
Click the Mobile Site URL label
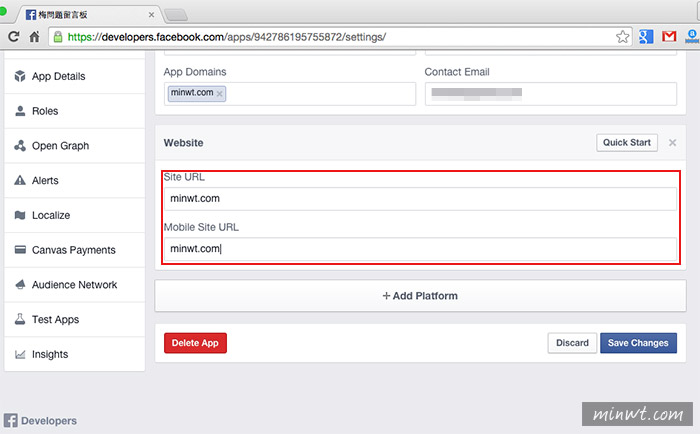tap(201, 227)
